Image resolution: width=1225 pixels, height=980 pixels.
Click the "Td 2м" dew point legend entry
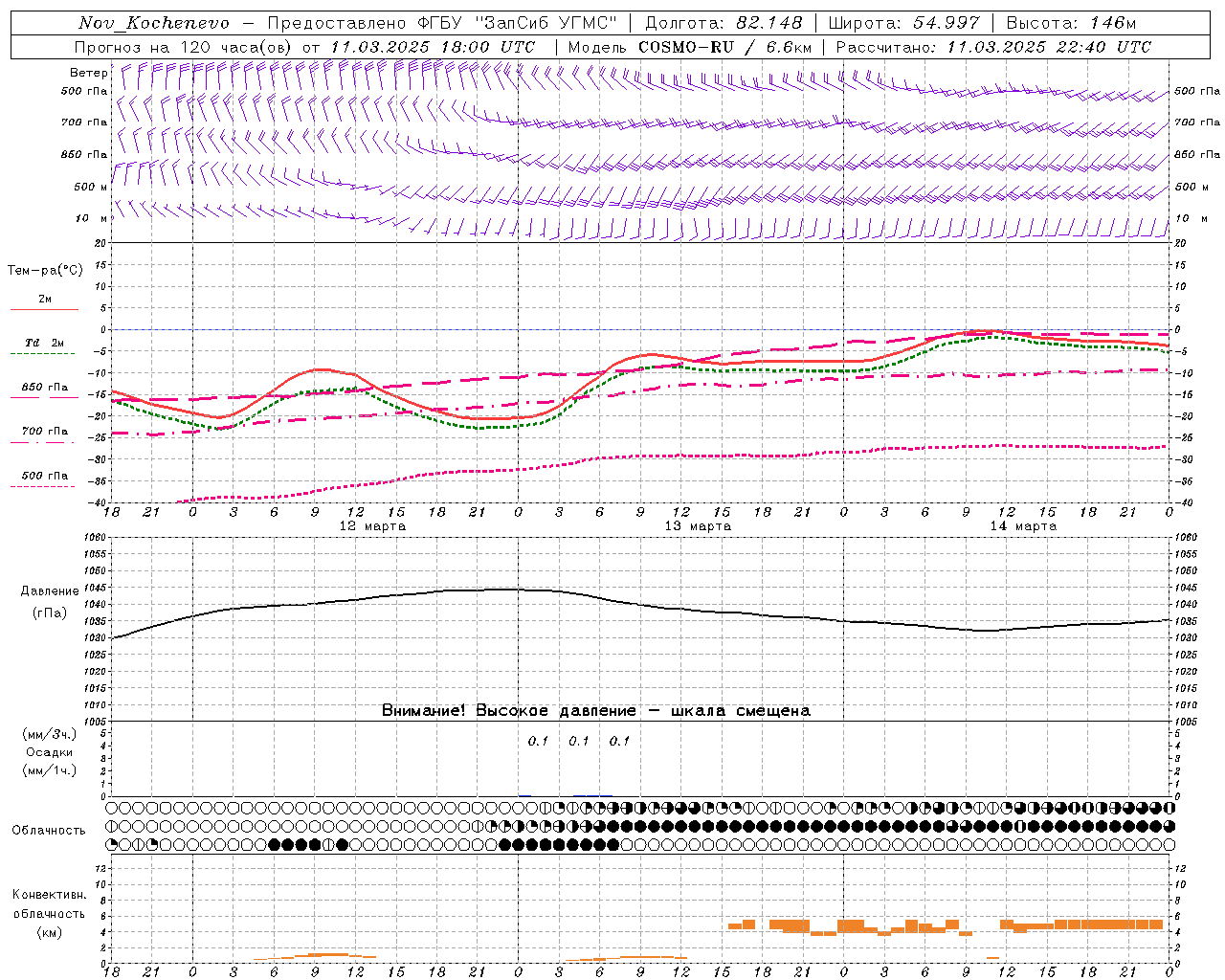point(45,343)
